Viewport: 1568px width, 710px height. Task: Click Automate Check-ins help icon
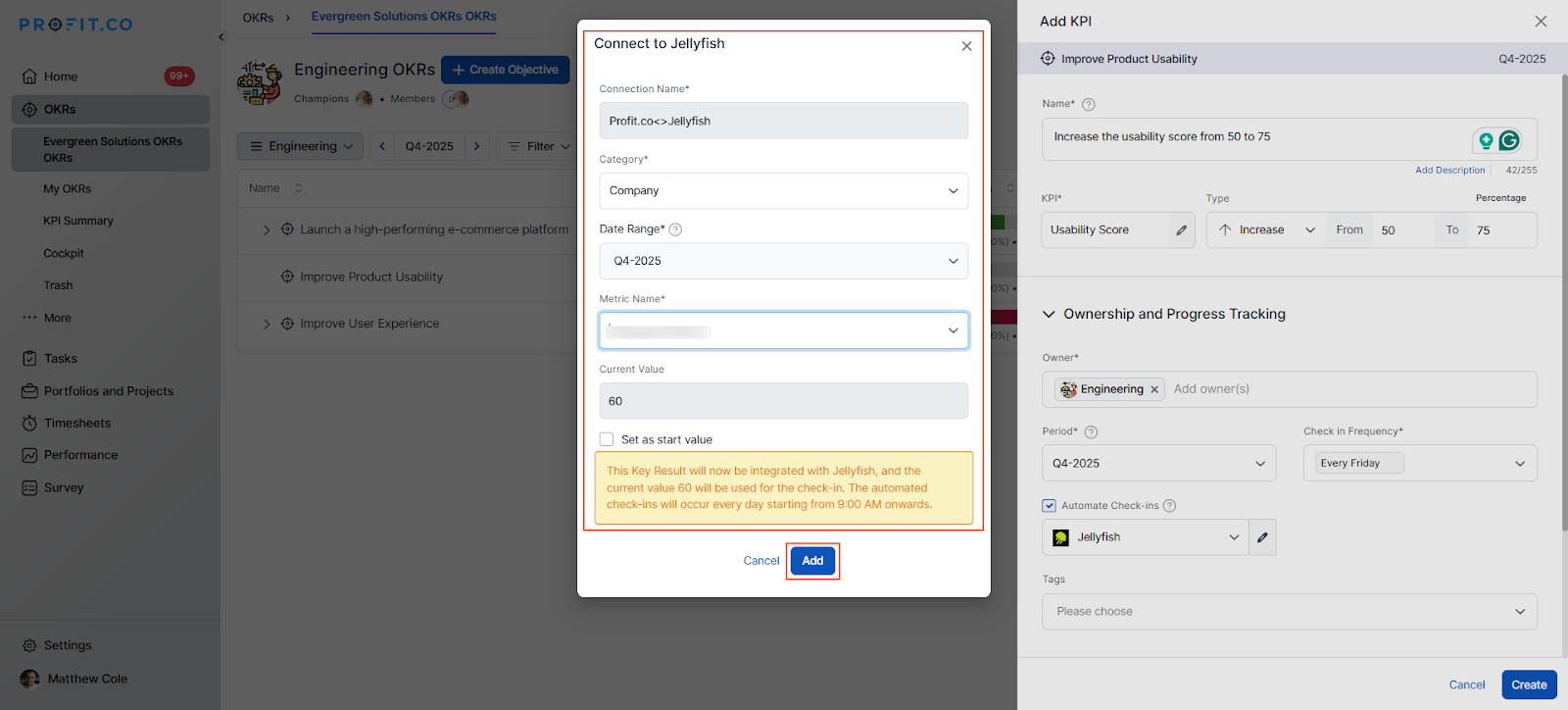point(1169,506)
